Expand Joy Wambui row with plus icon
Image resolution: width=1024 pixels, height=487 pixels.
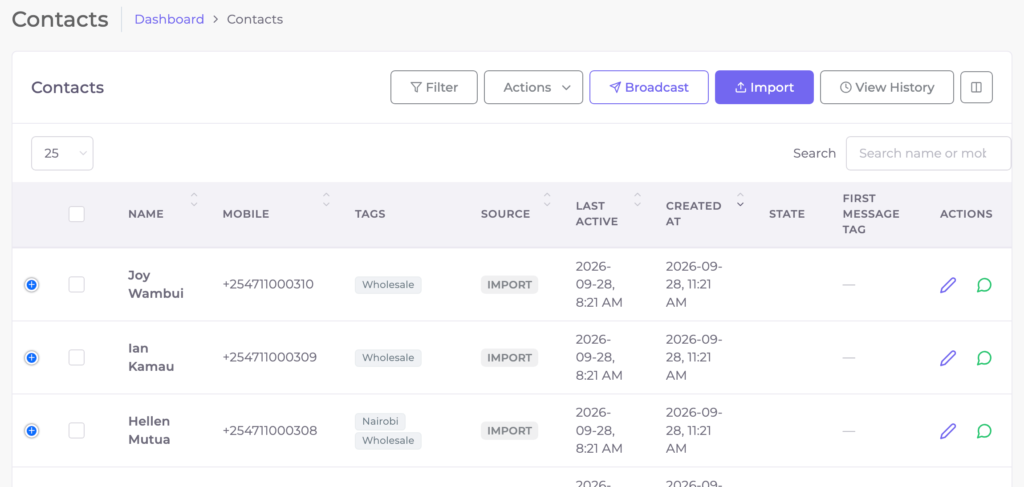(x=31, y=285)
